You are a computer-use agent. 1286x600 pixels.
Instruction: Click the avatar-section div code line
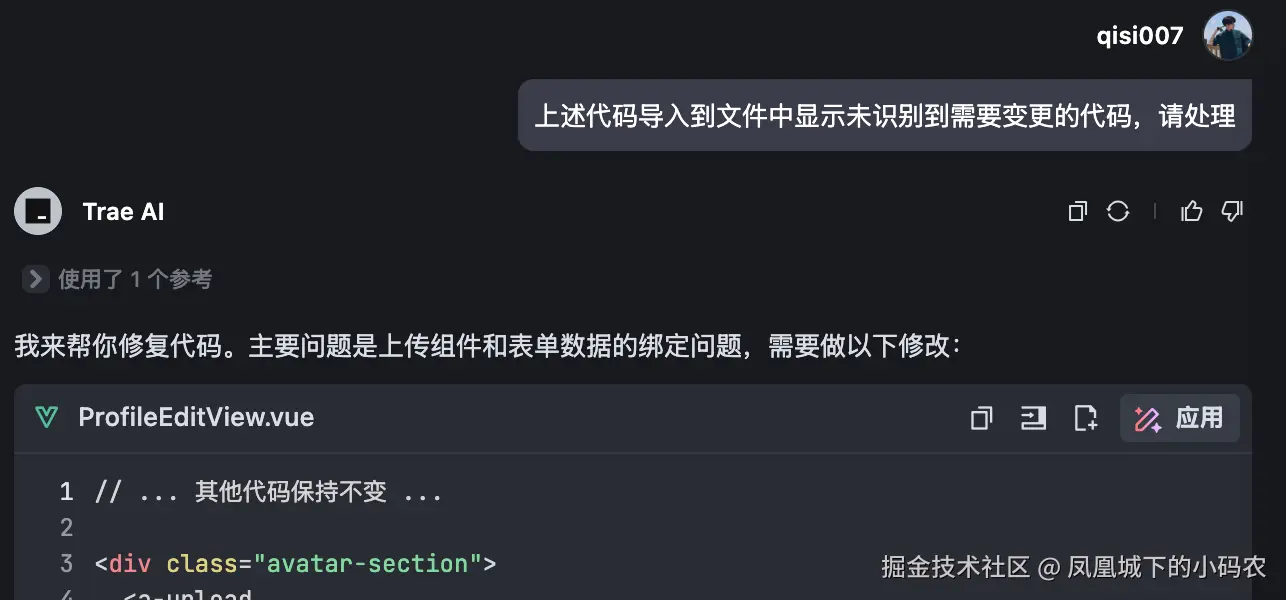click(295, 564)
